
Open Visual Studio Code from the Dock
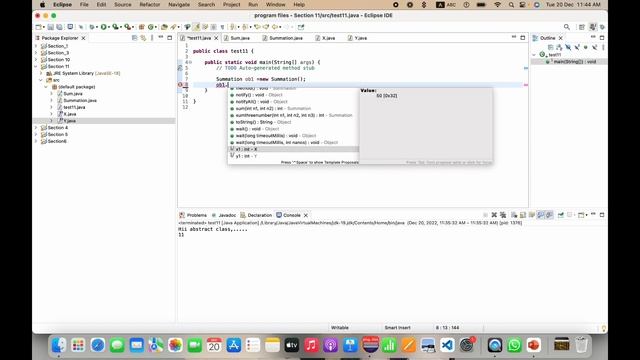pyautogui.click(x=447, y=345)
